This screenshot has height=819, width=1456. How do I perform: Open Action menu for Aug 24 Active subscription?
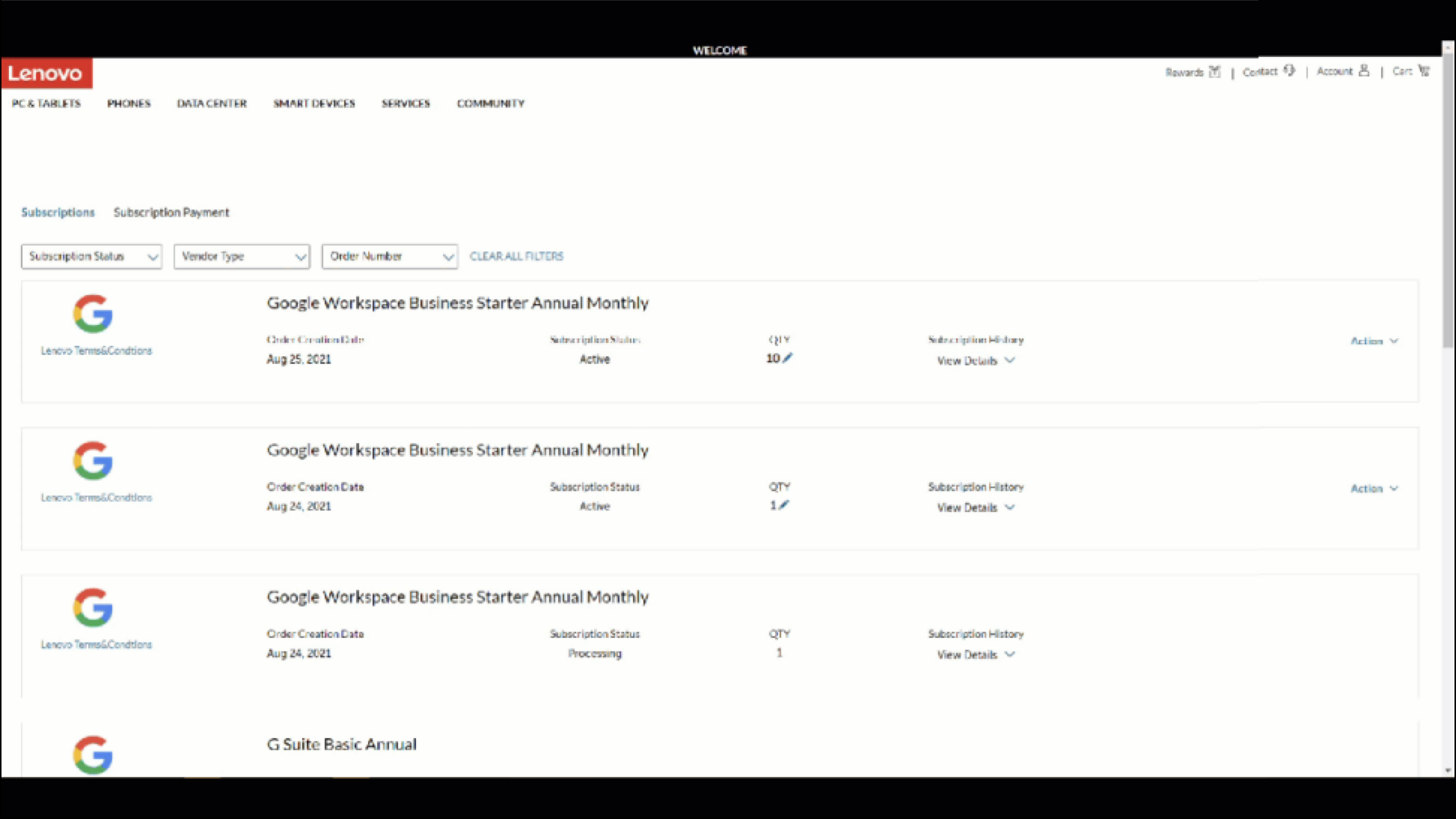pyautogui.click(x=1374, y=488)
